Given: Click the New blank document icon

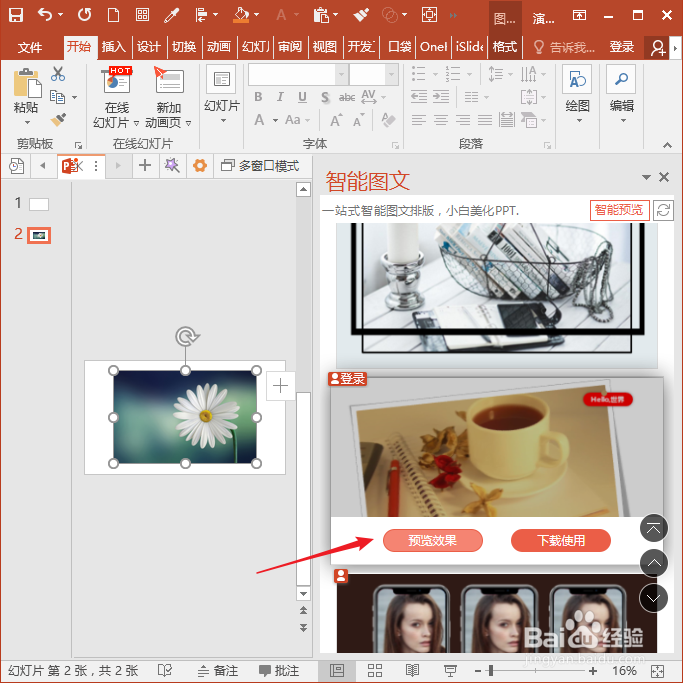Looking at the screenshot, I should click(114, 15).
